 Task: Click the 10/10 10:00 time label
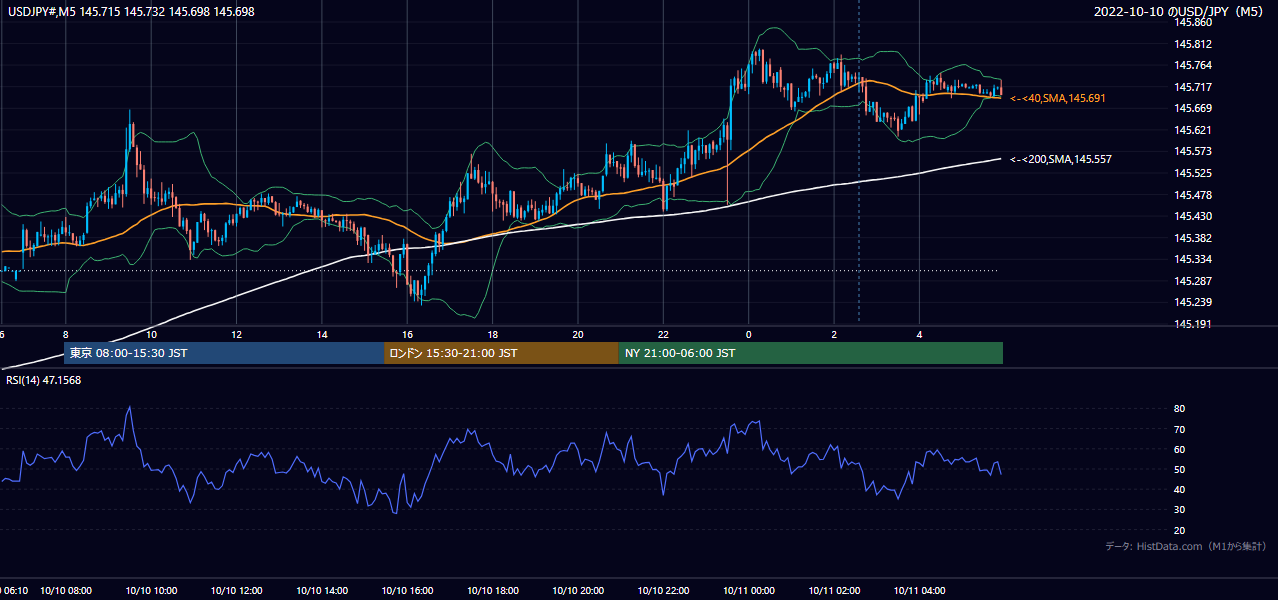click(x=151, y=591)
